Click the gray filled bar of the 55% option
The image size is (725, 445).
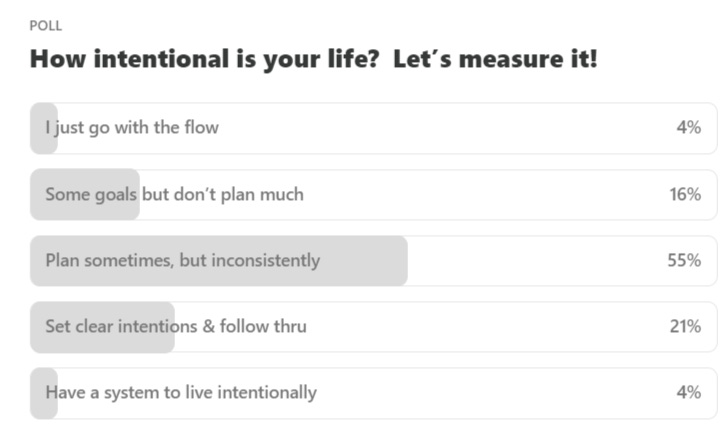[x=219, y=260]
